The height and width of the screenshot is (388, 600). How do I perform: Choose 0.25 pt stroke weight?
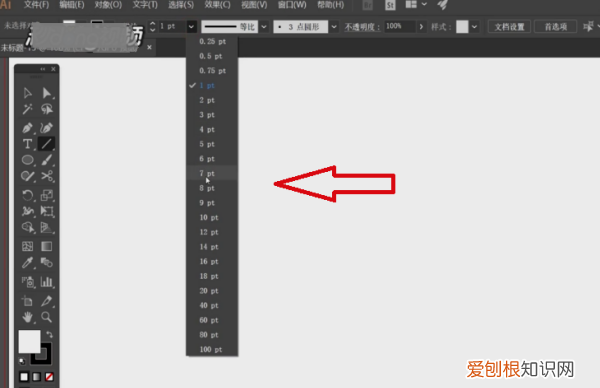coord(212,41)
